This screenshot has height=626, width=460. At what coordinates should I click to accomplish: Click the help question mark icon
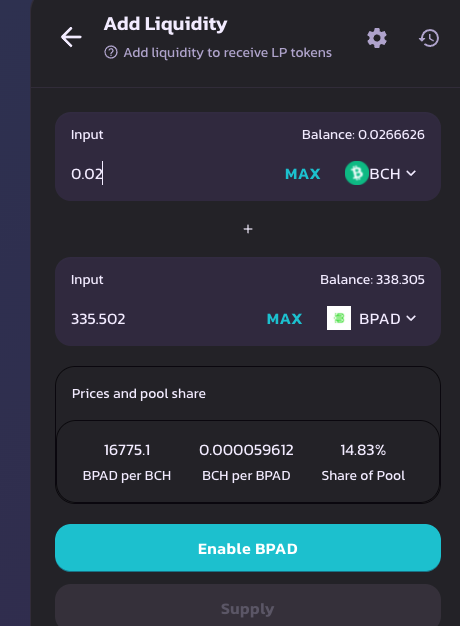111,52
